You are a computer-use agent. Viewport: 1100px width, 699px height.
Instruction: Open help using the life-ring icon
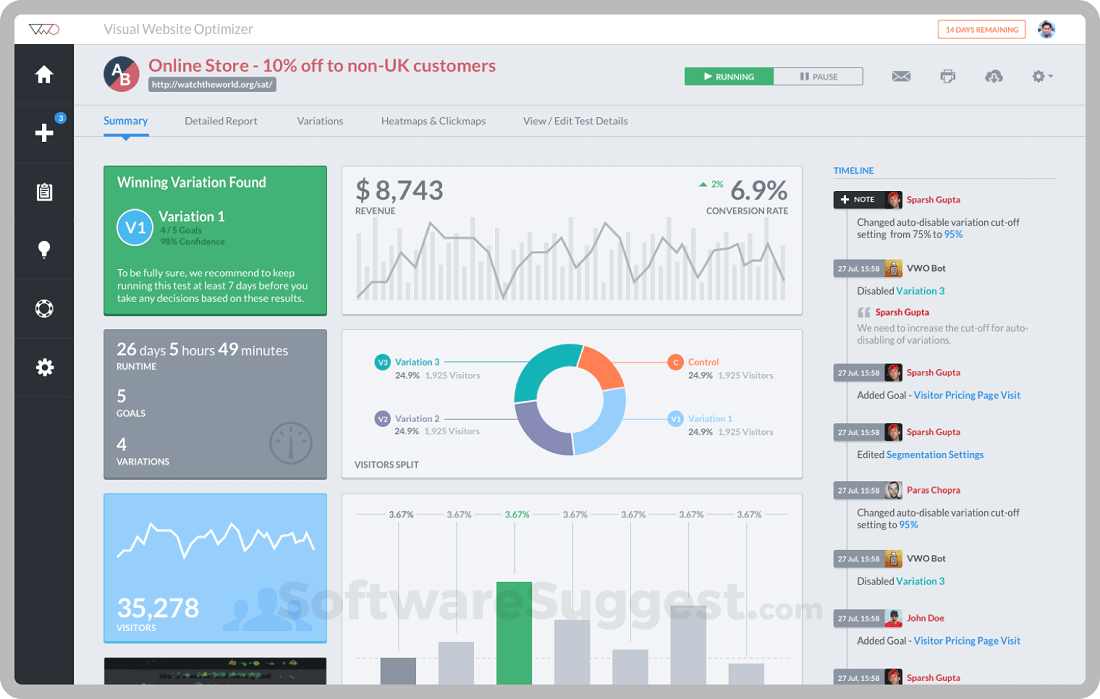[x=44, y=308]
